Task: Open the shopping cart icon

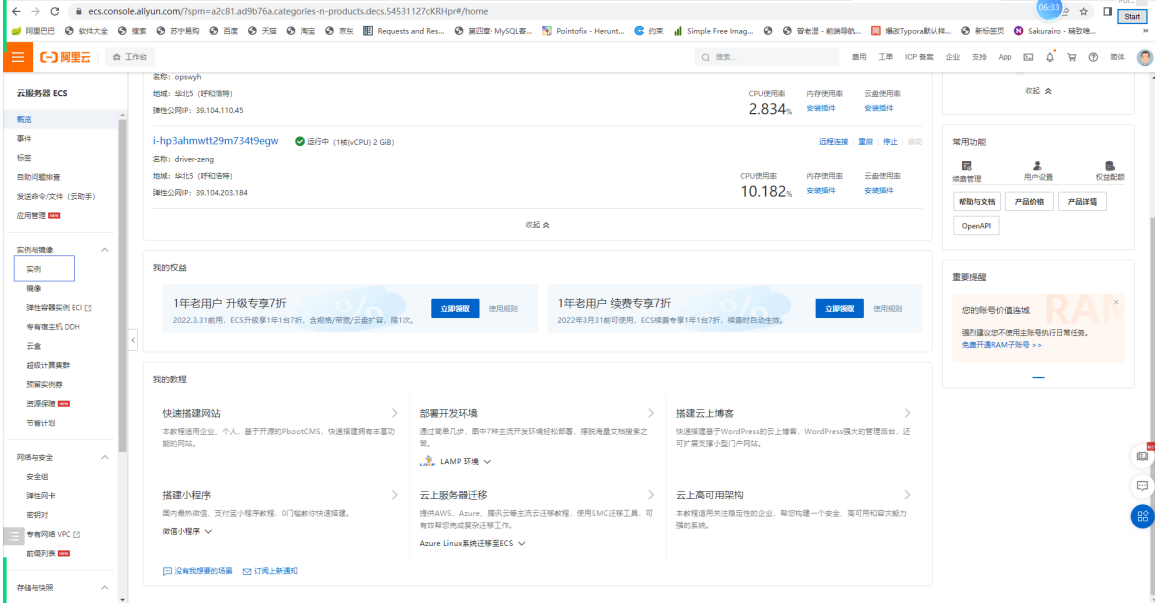Action: 1072,57
